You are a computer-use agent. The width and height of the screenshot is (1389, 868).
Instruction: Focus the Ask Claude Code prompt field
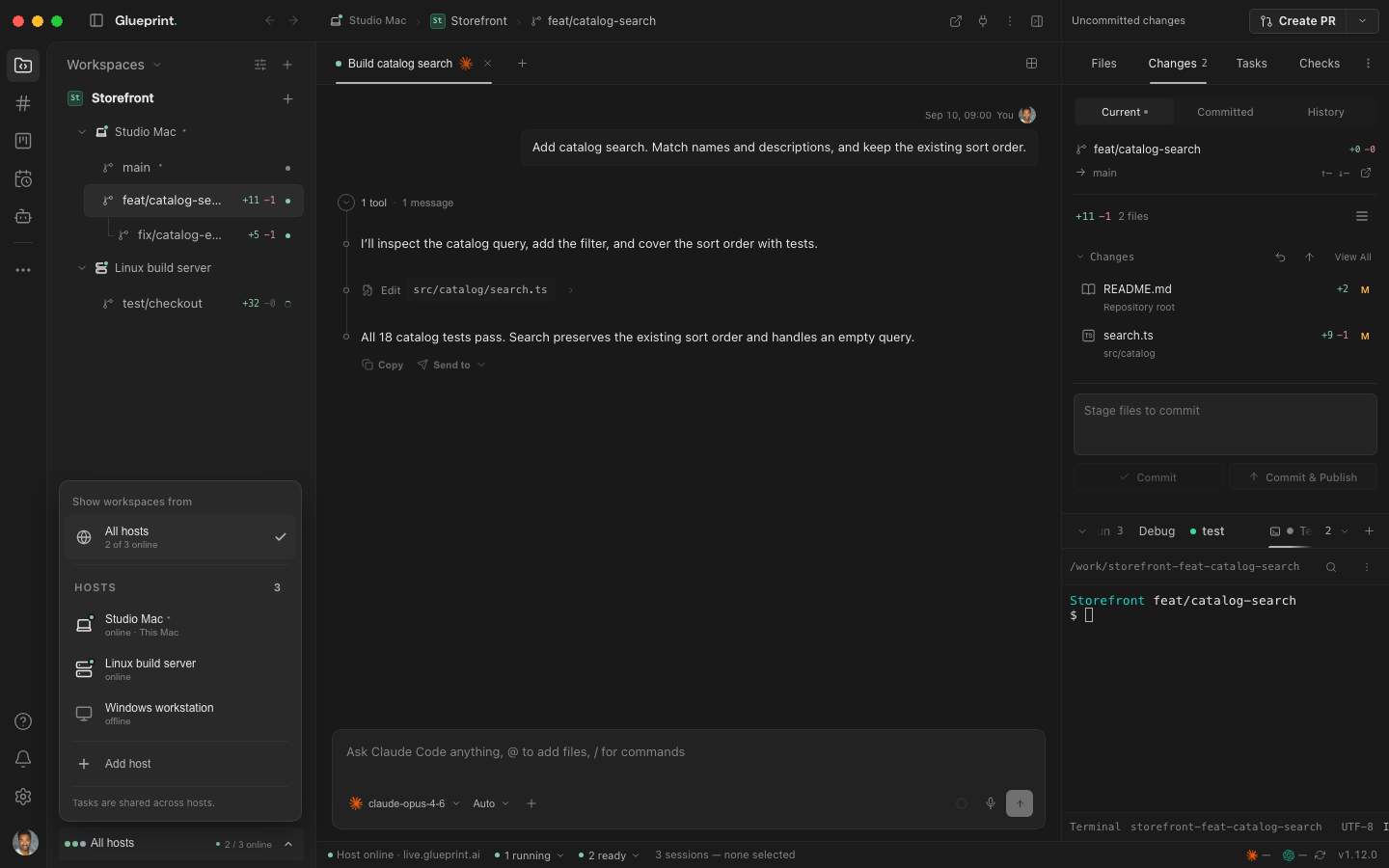pyautogui.click(x=689, y=752)
